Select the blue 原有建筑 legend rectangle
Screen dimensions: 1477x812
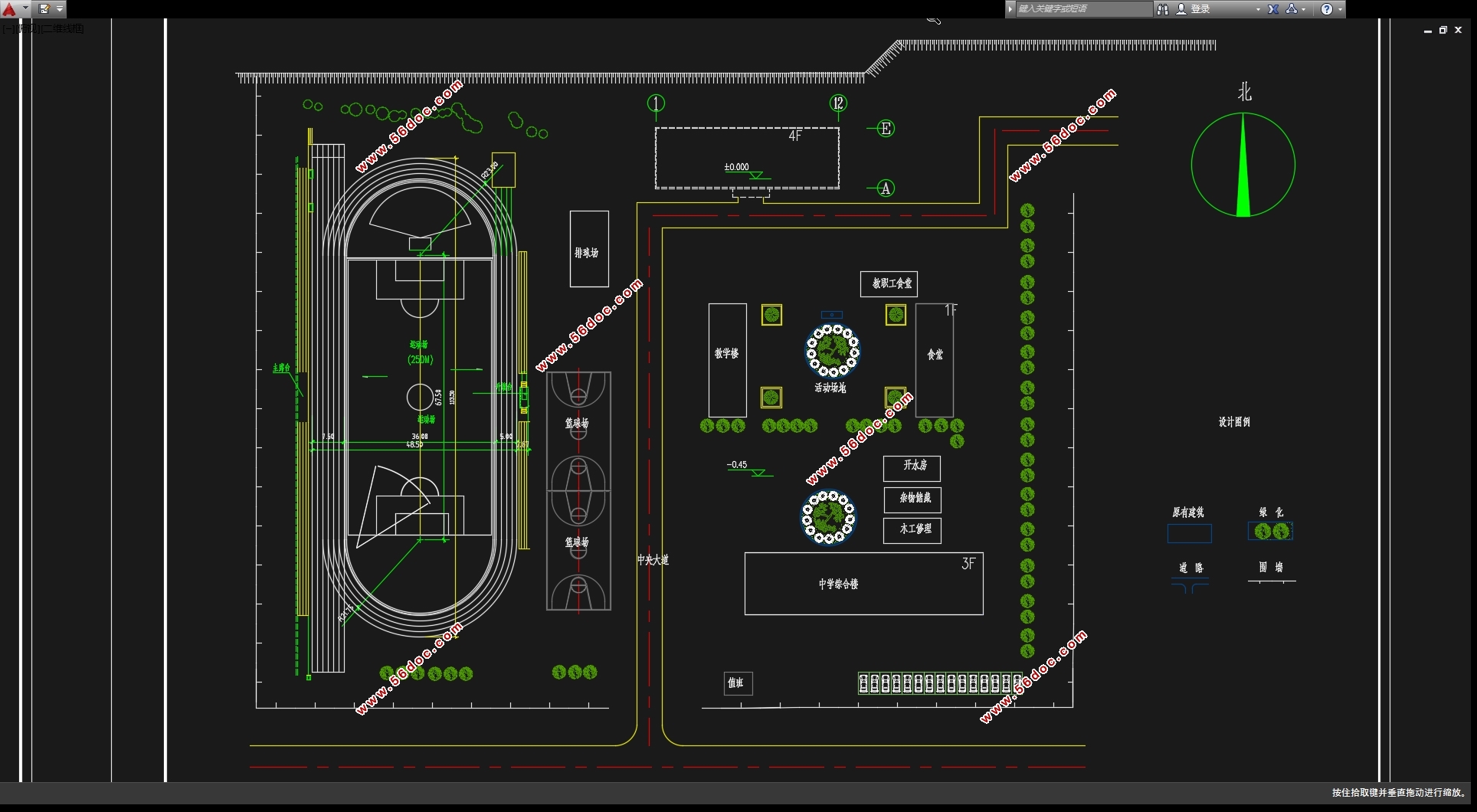click(1190, 533)
